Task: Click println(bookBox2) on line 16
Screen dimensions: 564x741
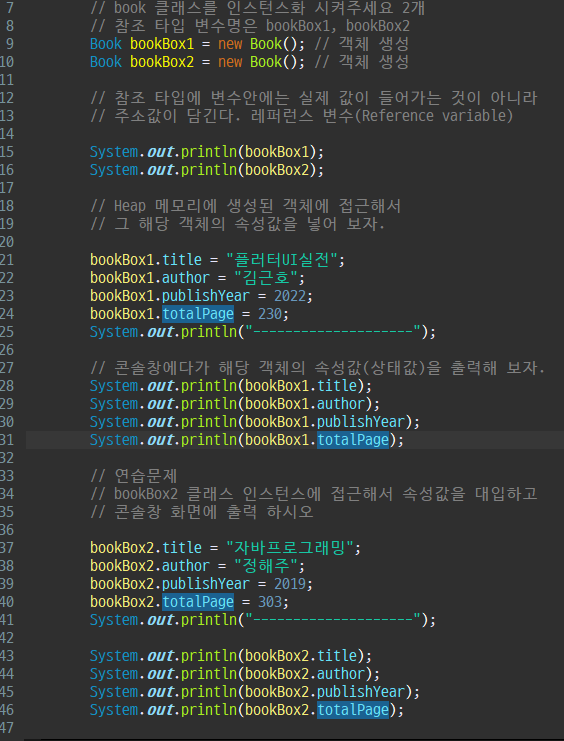Action: click(249, 170)
